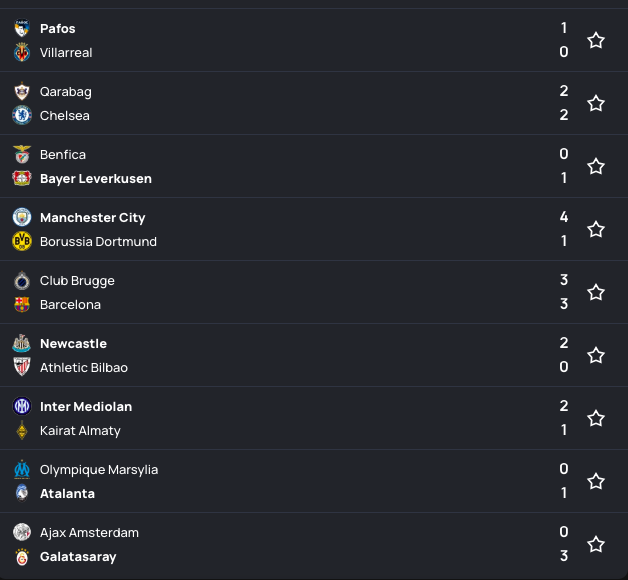Star the Qarabag vs Chelsea match
Screen dimensions: 628x580
tap(596, 104)
